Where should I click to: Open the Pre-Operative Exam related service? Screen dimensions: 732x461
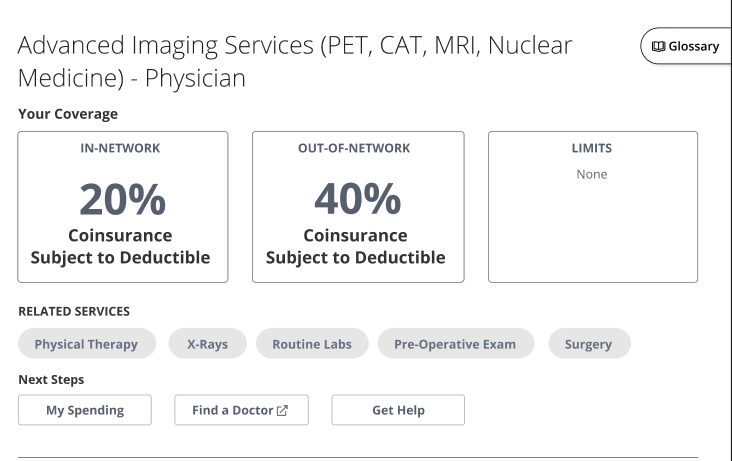[x=455, y=344]
